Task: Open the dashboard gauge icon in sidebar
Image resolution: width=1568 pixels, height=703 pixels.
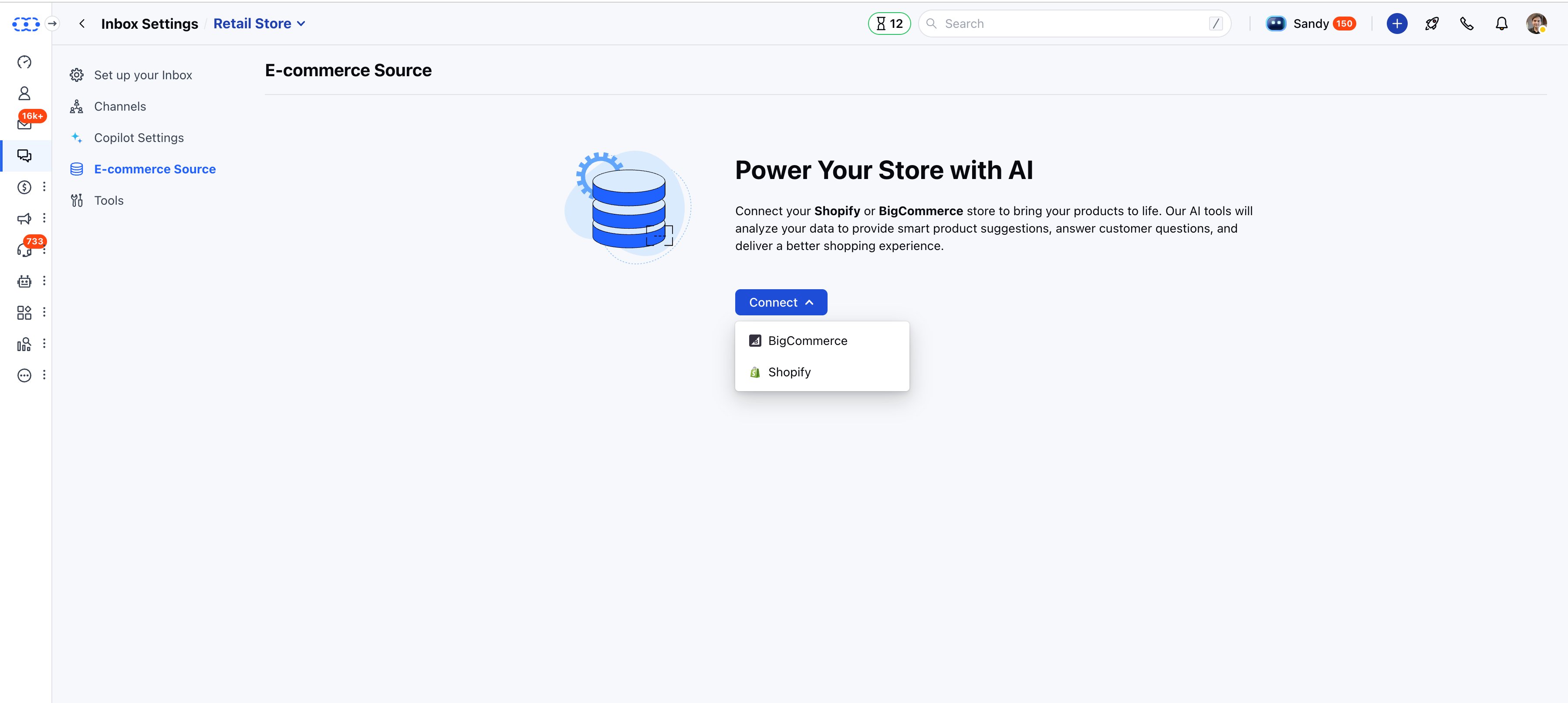Action: pos(24,62)
